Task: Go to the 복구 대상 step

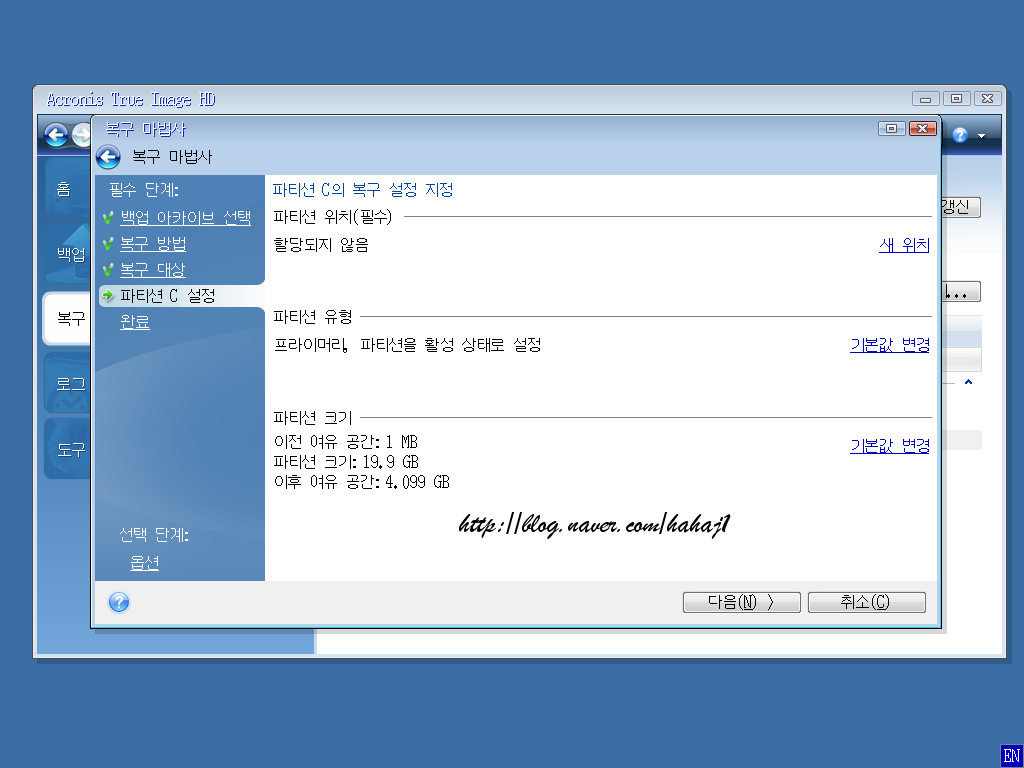Action: tap(153, 270)
